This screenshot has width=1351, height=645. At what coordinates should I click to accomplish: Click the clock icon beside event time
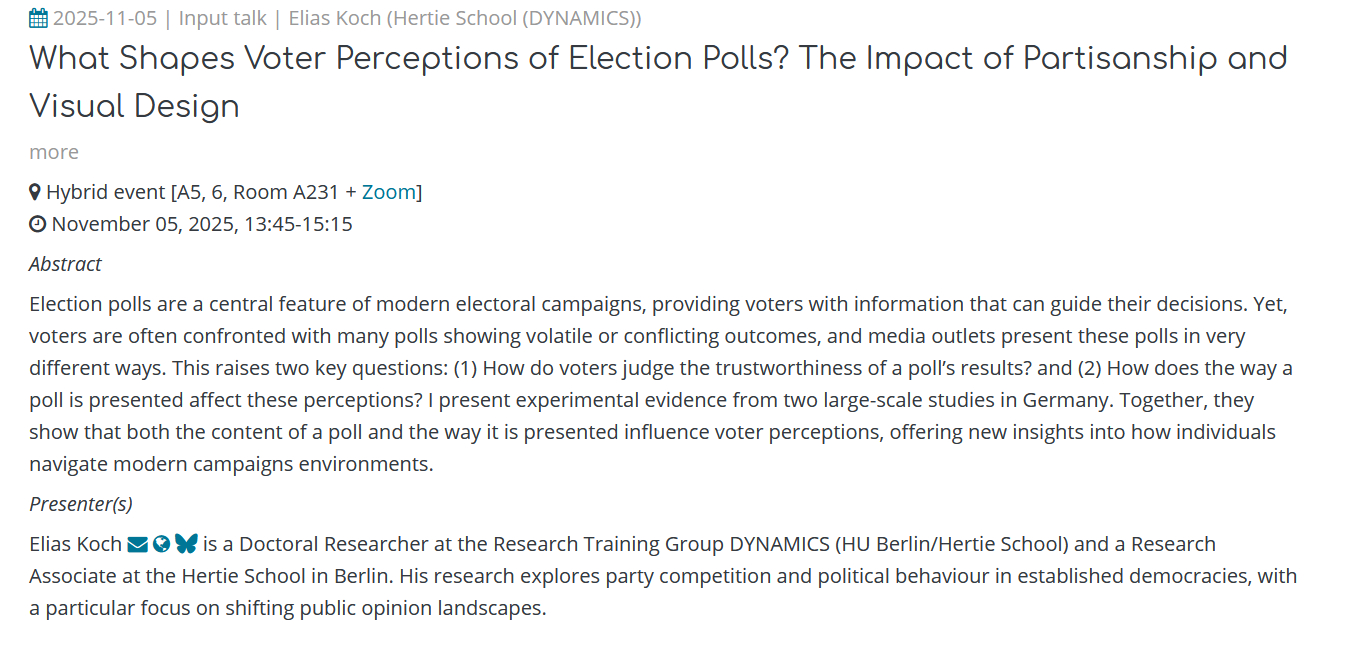pyautogui.click(x=37, y=224)
